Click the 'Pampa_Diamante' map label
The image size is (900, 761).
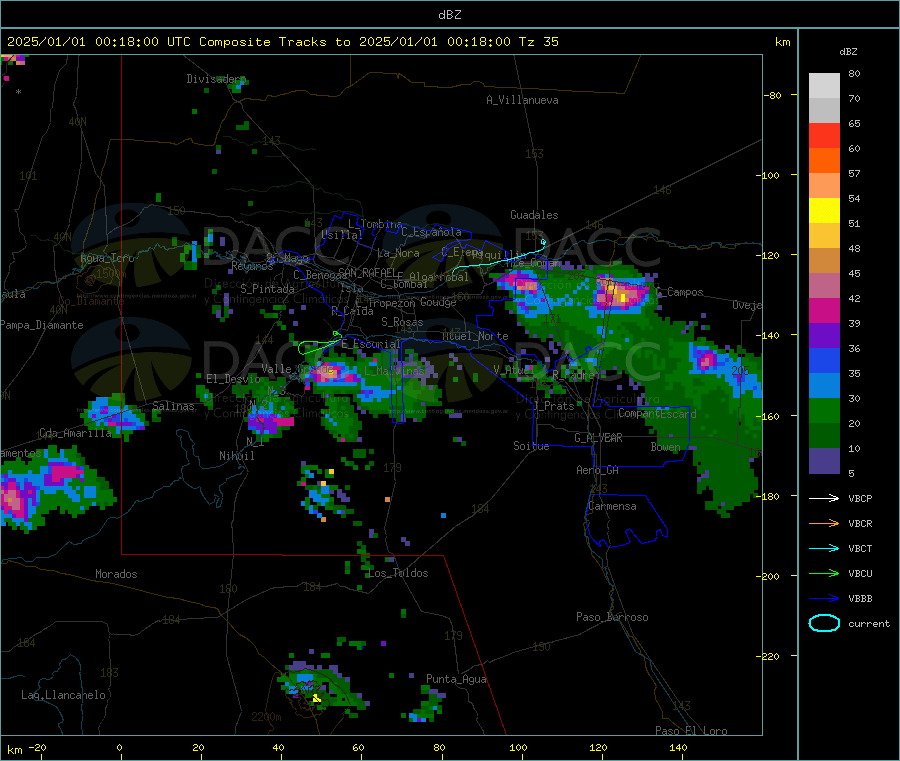tap(42, 325)
